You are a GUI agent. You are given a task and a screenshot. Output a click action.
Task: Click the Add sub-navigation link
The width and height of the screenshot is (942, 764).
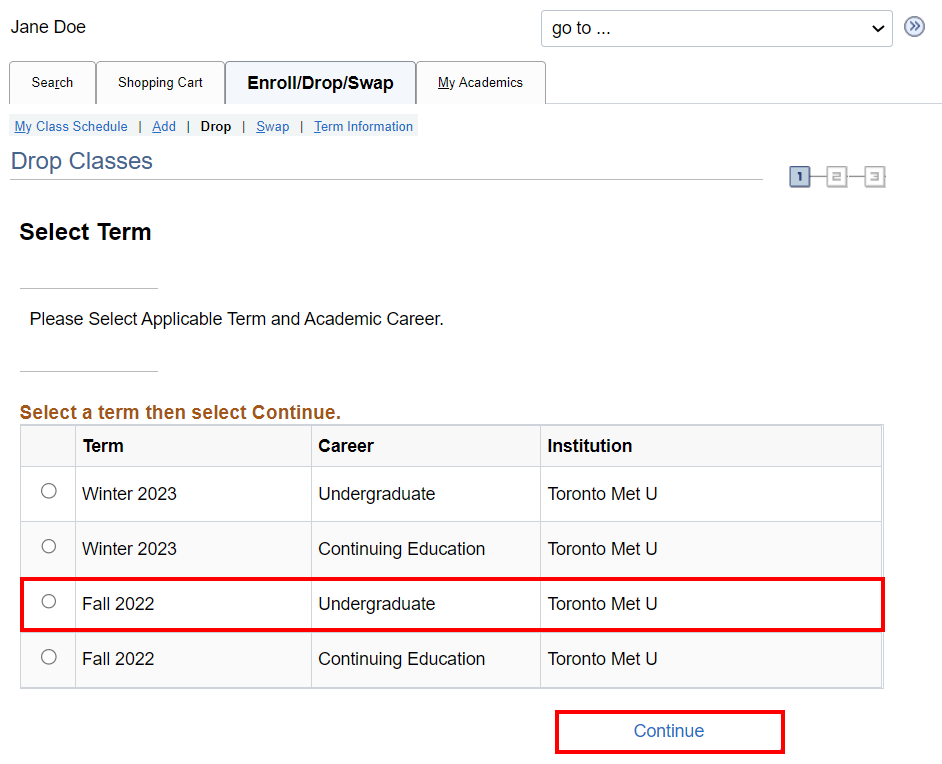coord(164,127)
